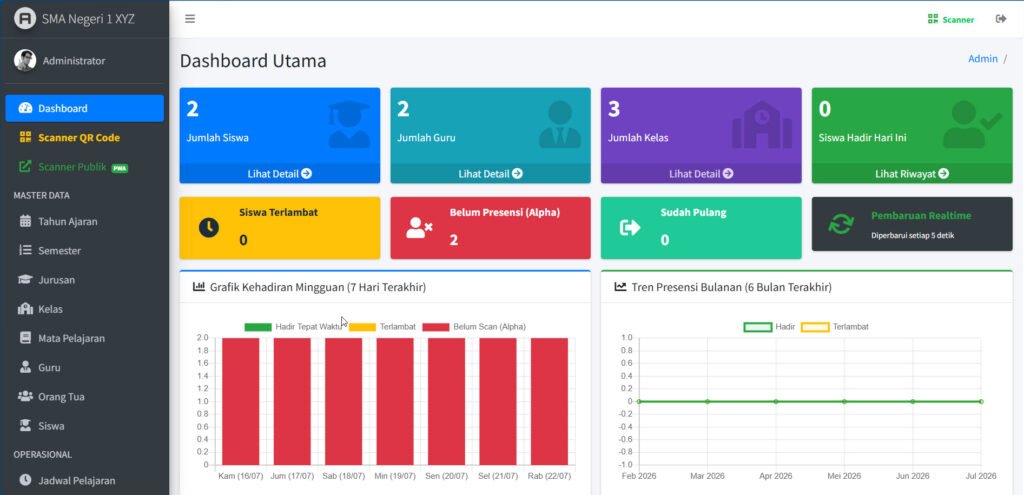The width and height of the screenshot is (1024, 495).
Task: Toggle Hadir Tepat Waktu legend in weekly chart
Action: pyautogui.click(x=293, y=327)
